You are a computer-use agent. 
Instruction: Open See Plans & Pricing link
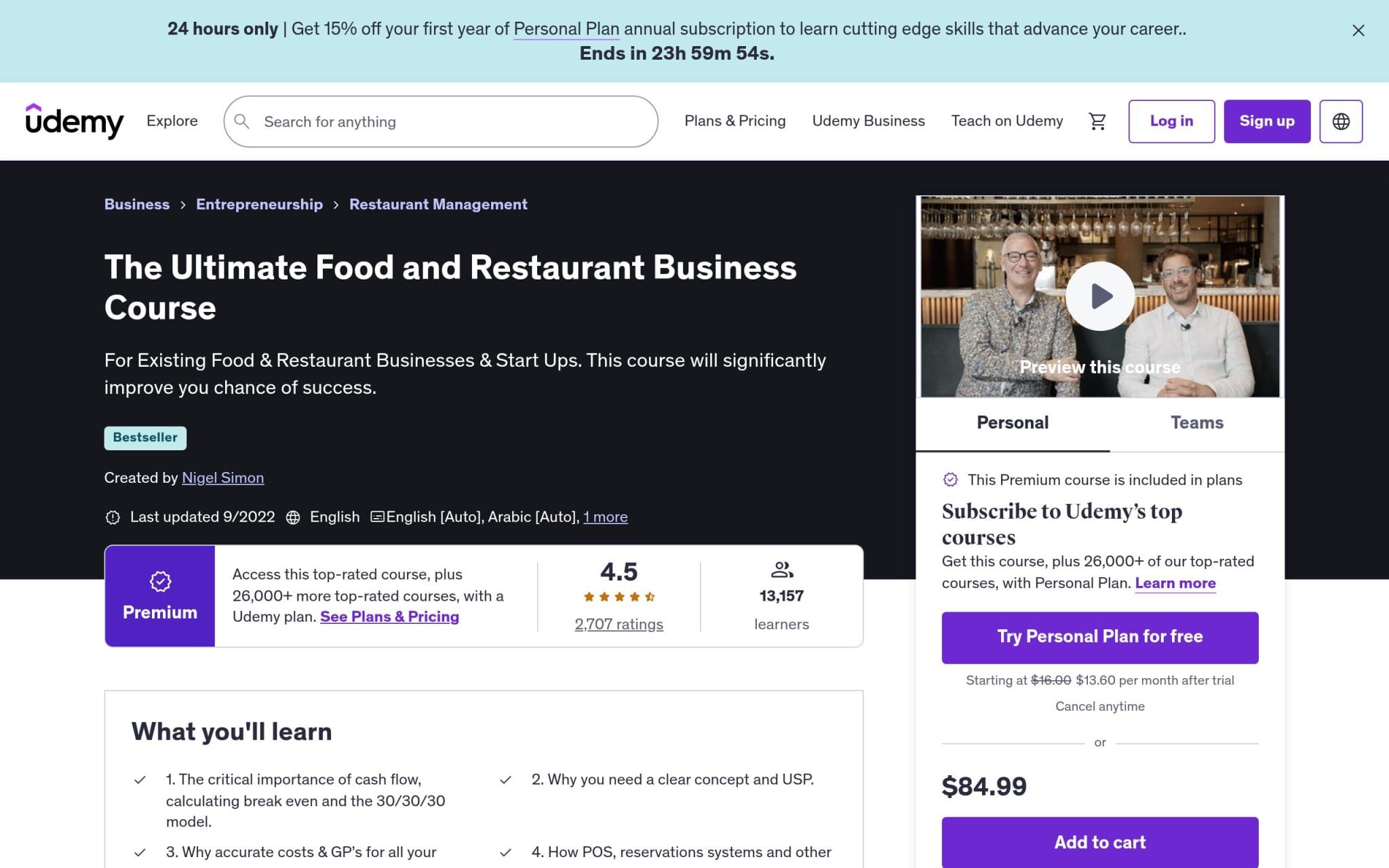(x=389, y=616)
